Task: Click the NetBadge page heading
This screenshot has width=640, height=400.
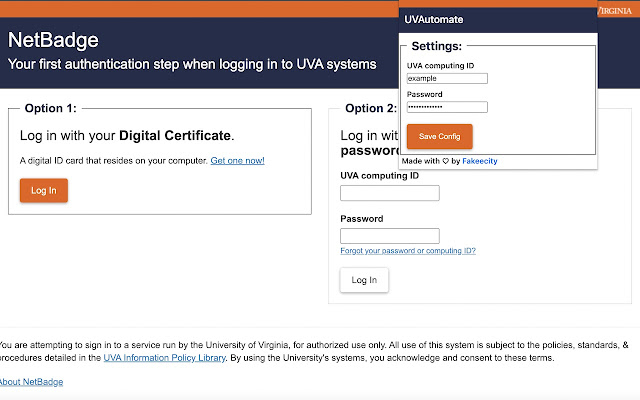Action: [x=53, y=40]
